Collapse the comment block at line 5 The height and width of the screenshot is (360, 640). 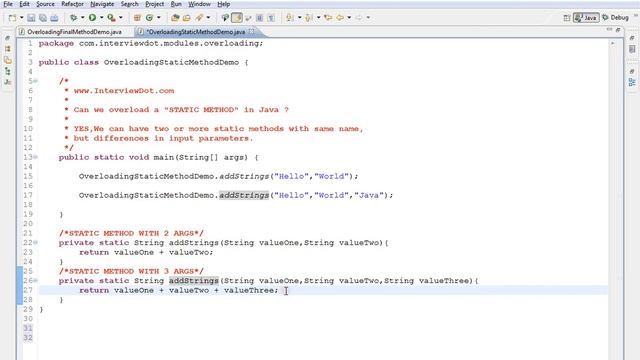[36, 81]
